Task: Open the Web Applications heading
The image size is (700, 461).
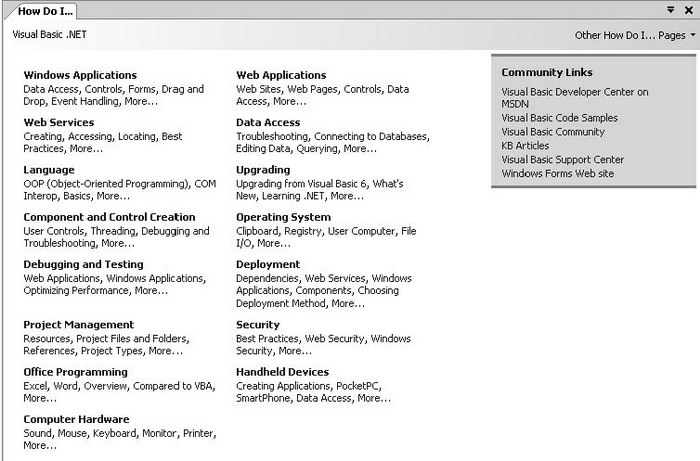Action: 281,75
